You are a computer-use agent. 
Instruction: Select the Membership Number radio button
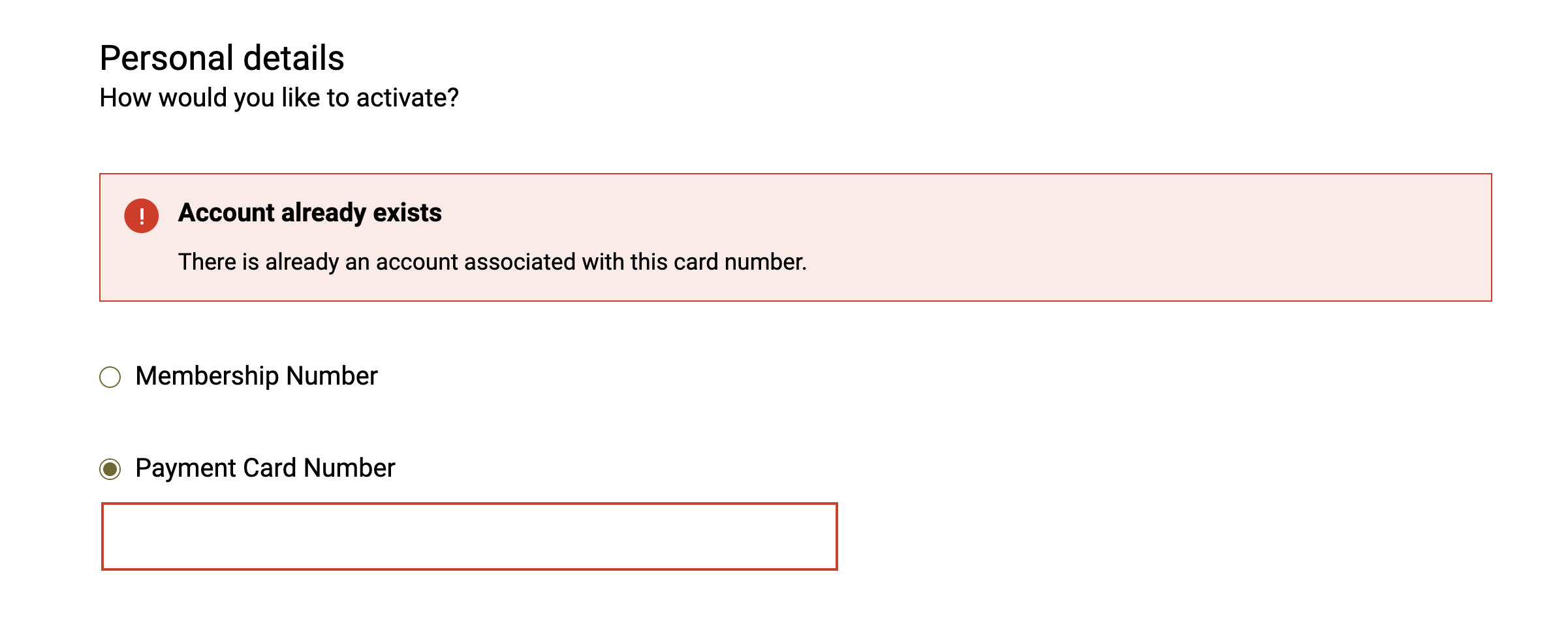pos(110,377)
